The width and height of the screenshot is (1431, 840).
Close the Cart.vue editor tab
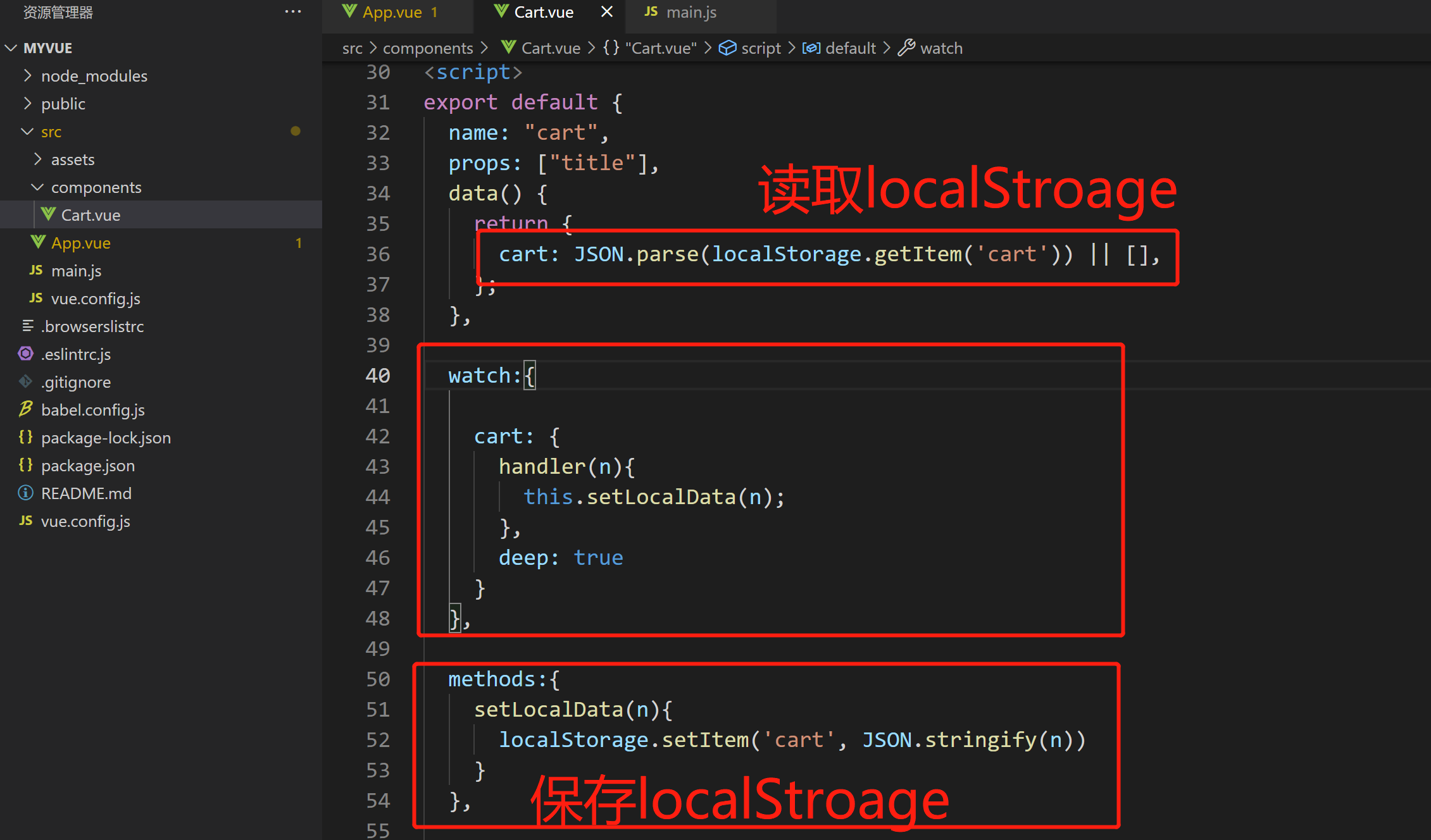(x=606, y=12)
